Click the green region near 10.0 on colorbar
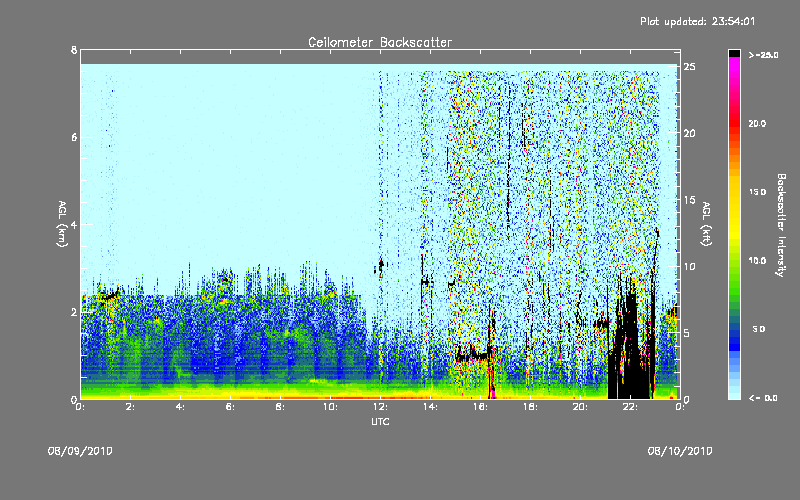 [734, 260]
